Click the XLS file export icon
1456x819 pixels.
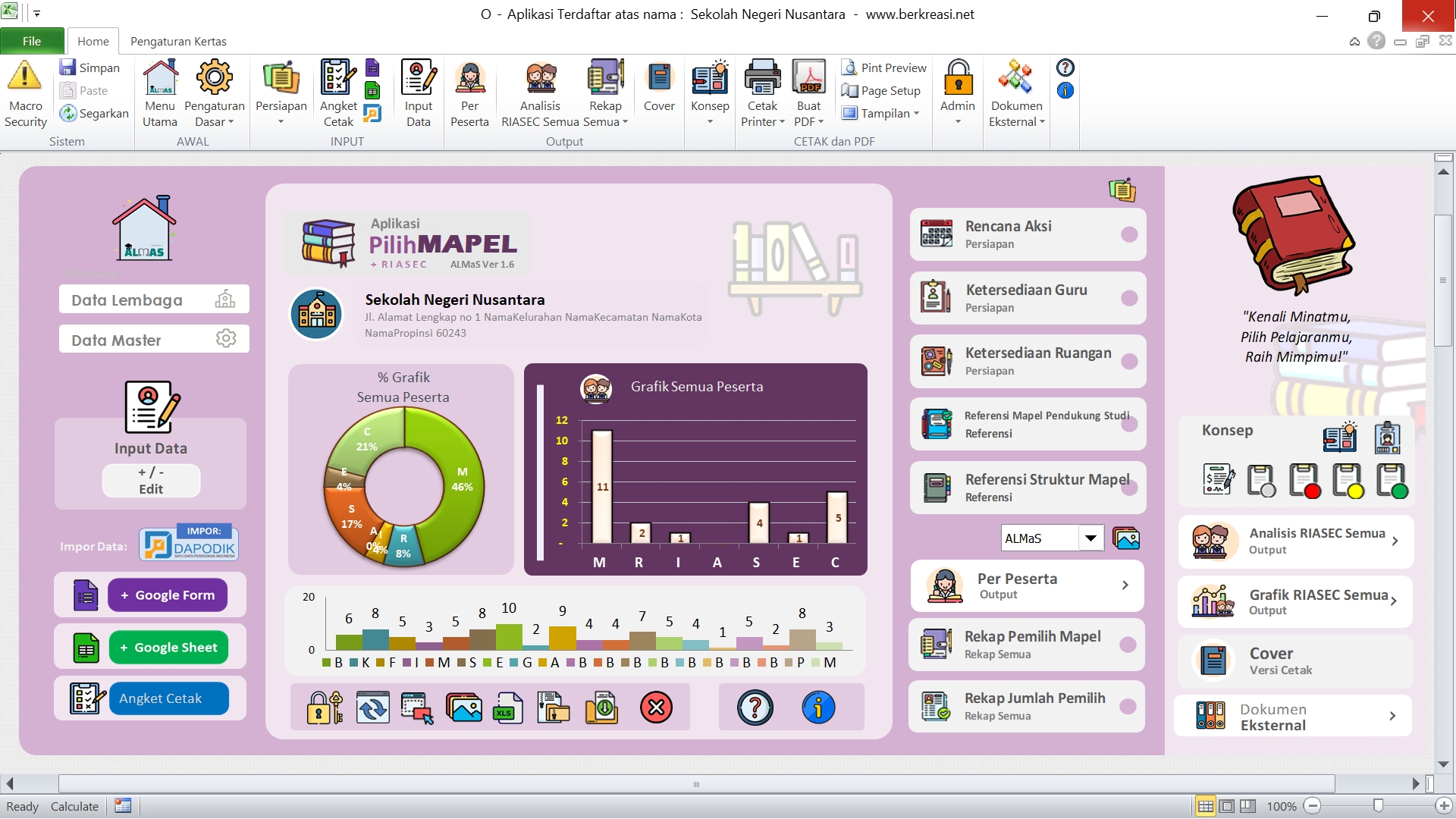(x=507, y=708)
